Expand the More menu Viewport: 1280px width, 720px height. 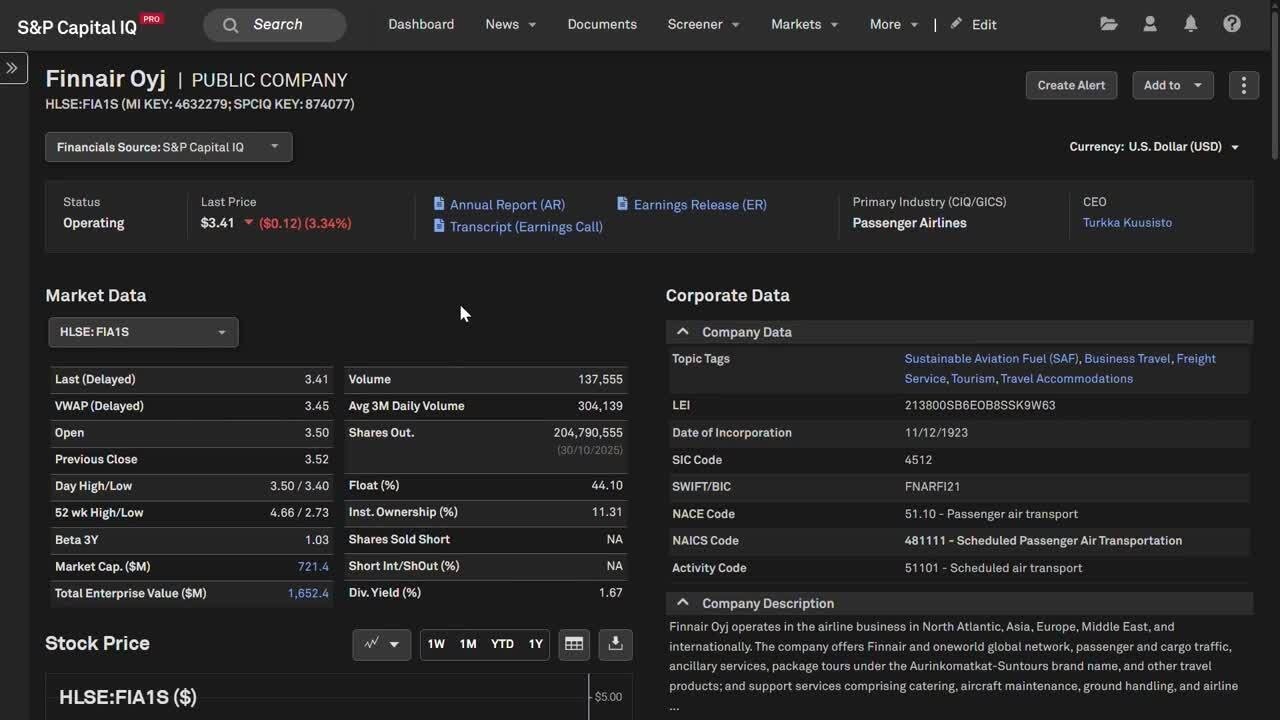click(x=894, y=24)
